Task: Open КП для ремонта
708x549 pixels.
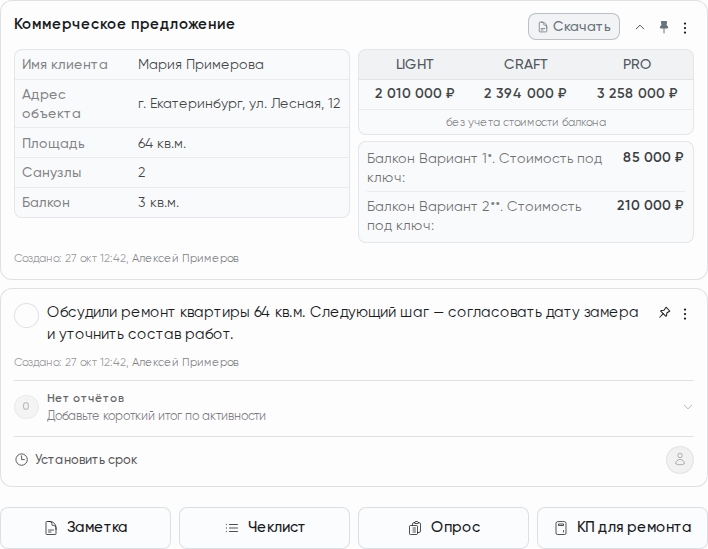Action: tap(622, 528)
